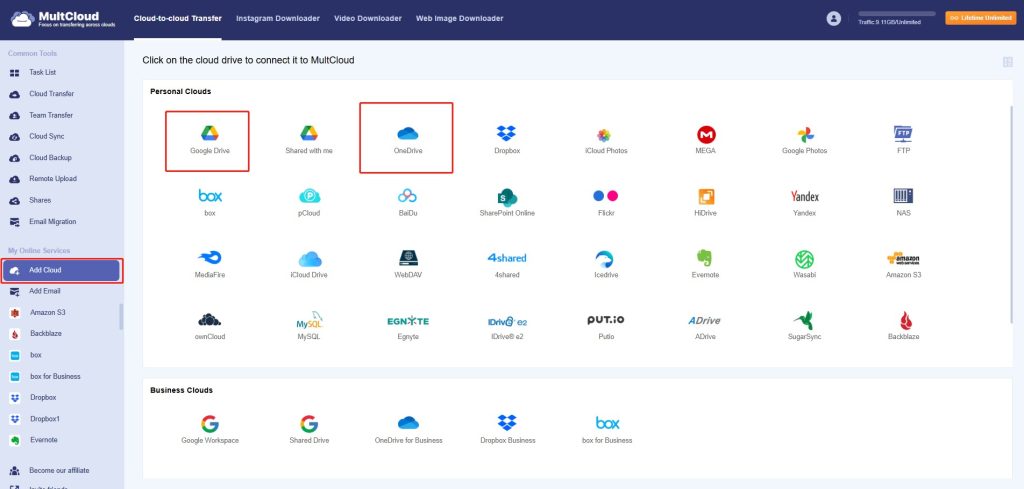Screen dimensions: 1024x489
Task: Connect the OneDrive cloud
Action: tap(408, 140)
